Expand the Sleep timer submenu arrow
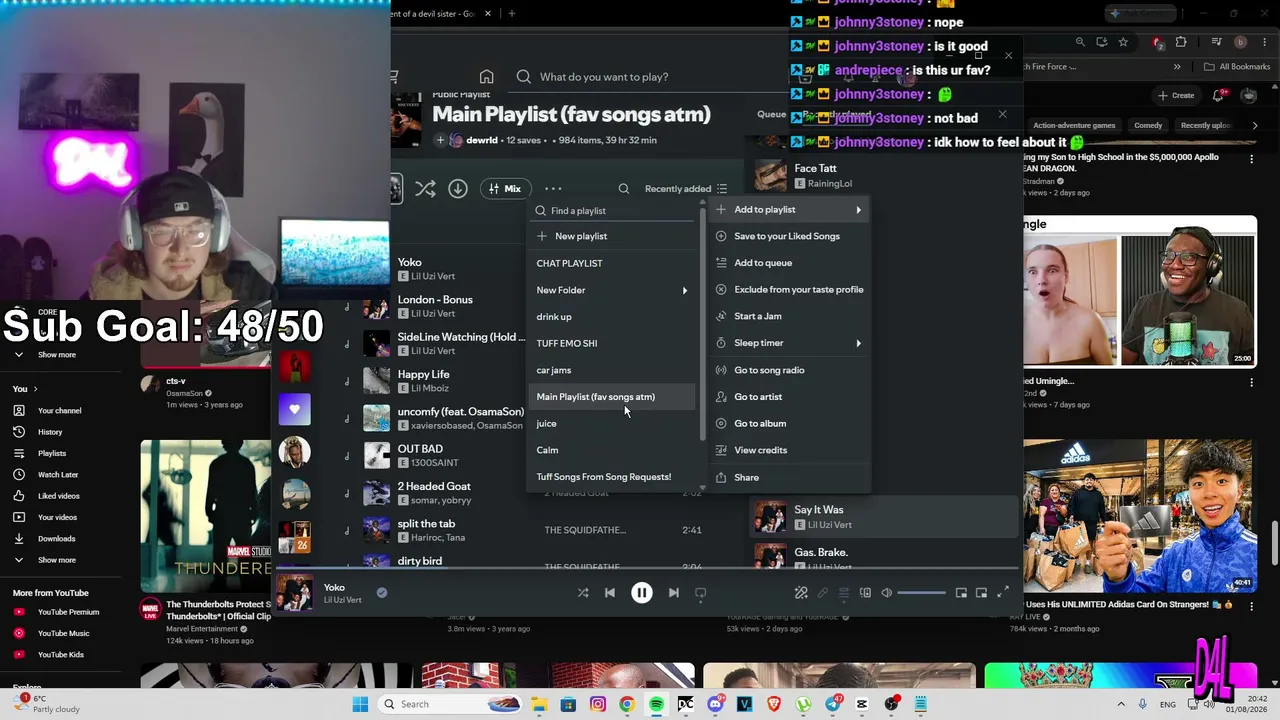Image resolution: width=1280 pixels, height=720 pixels. (858, 343)
